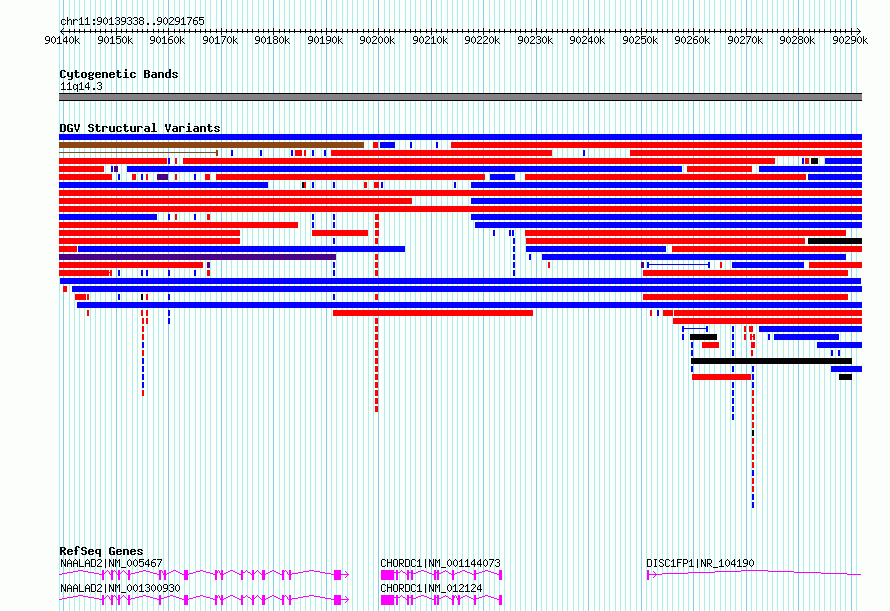
Task: Select the 90260k ruler tick label
Action: pyautogui.click(x=692, y=40)
